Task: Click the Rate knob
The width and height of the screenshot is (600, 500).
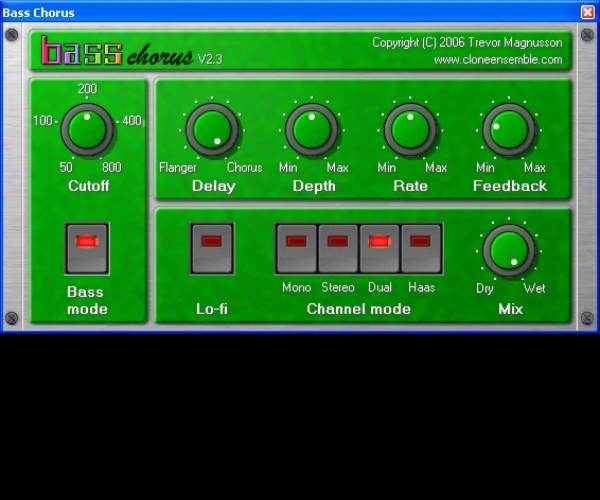Action: click(x=410, y=130)
